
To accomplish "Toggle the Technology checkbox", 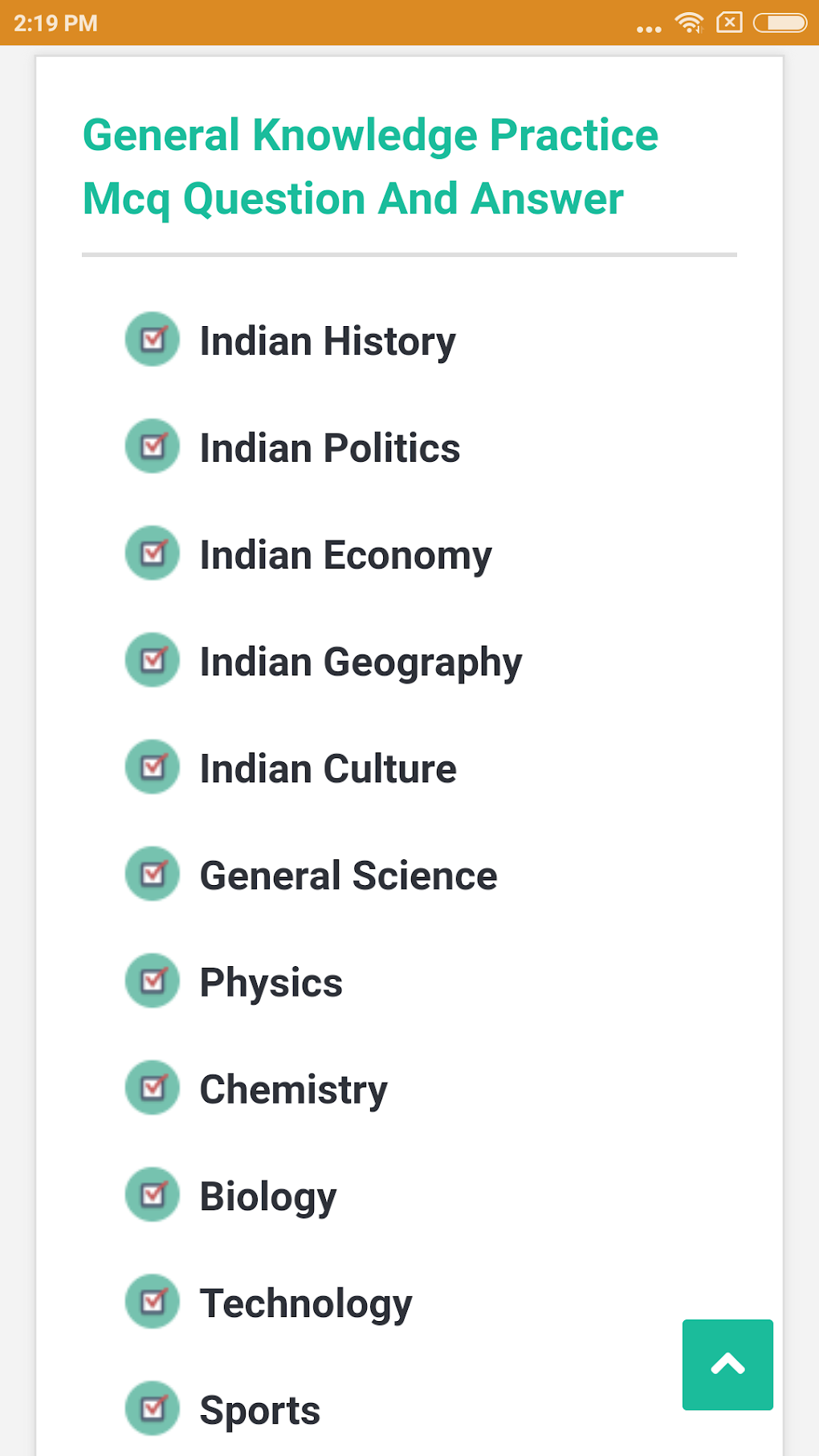I will click(x=152, y=1302).
